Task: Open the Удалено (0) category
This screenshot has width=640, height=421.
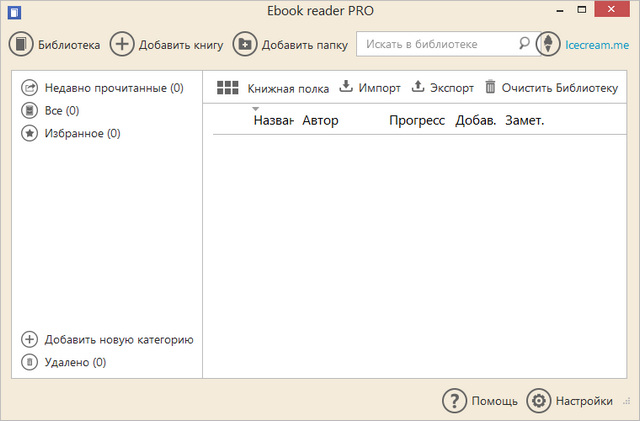Action: tap(76, 362)
